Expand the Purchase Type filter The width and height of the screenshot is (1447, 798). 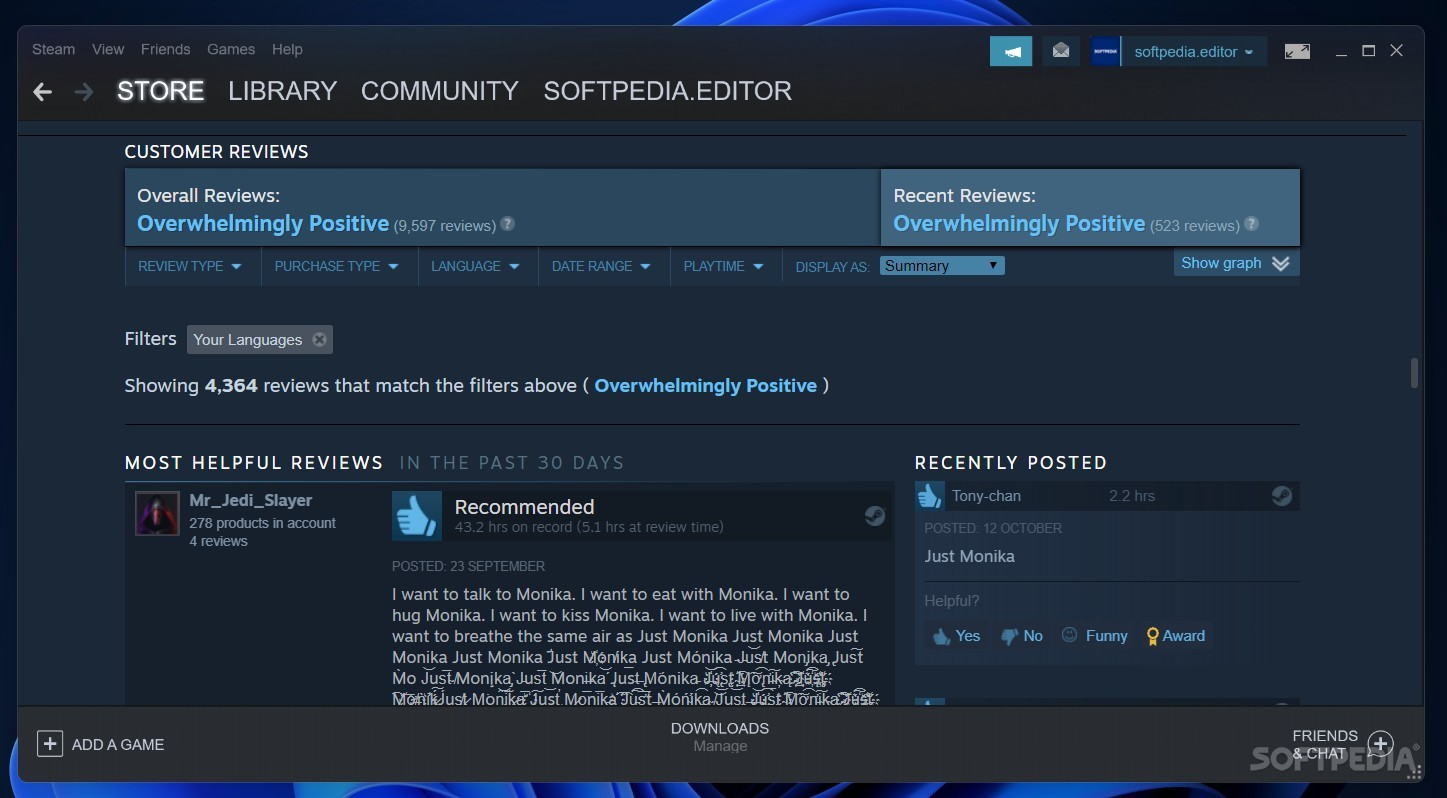[337, 266]
